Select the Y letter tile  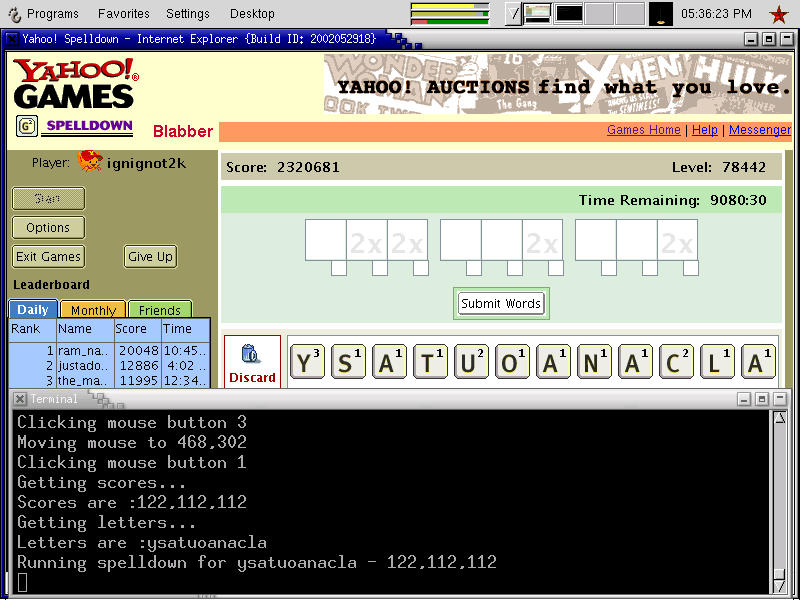tap(307, 362)
